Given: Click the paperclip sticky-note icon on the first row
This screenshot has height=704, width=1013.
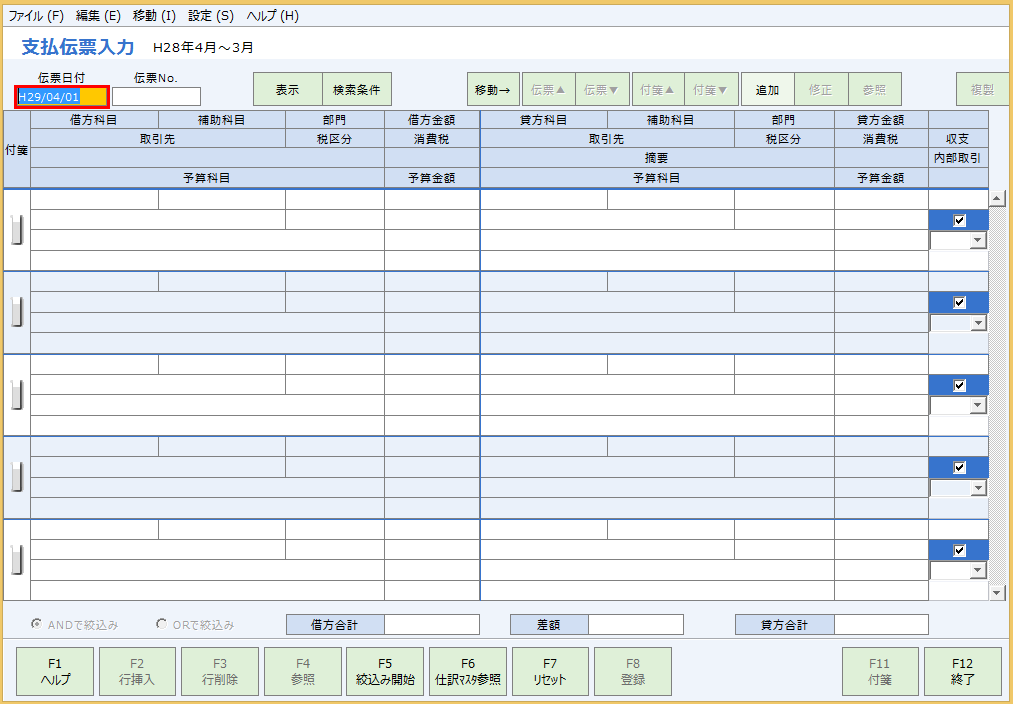Looking at the screenshot, I should click(15, 229).
